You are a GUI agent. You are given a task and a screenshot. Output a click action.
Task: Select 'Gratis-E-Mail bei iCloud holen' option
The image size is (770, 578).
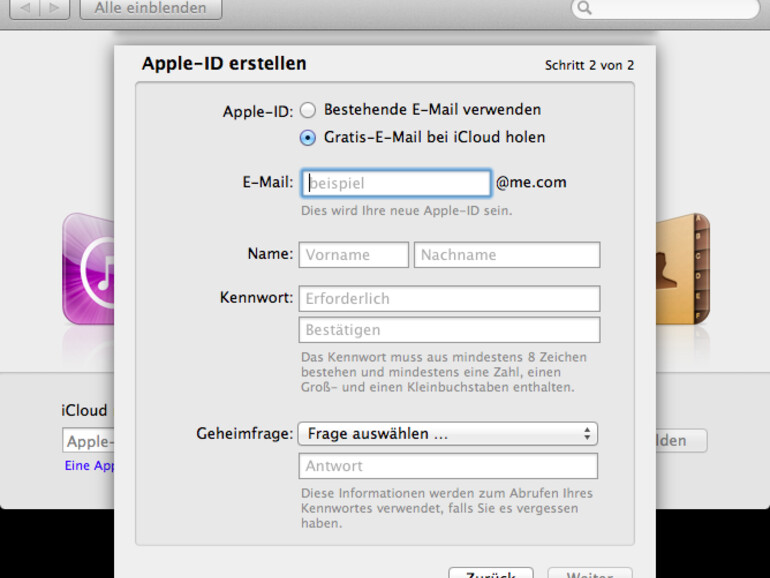coord(308,138)
